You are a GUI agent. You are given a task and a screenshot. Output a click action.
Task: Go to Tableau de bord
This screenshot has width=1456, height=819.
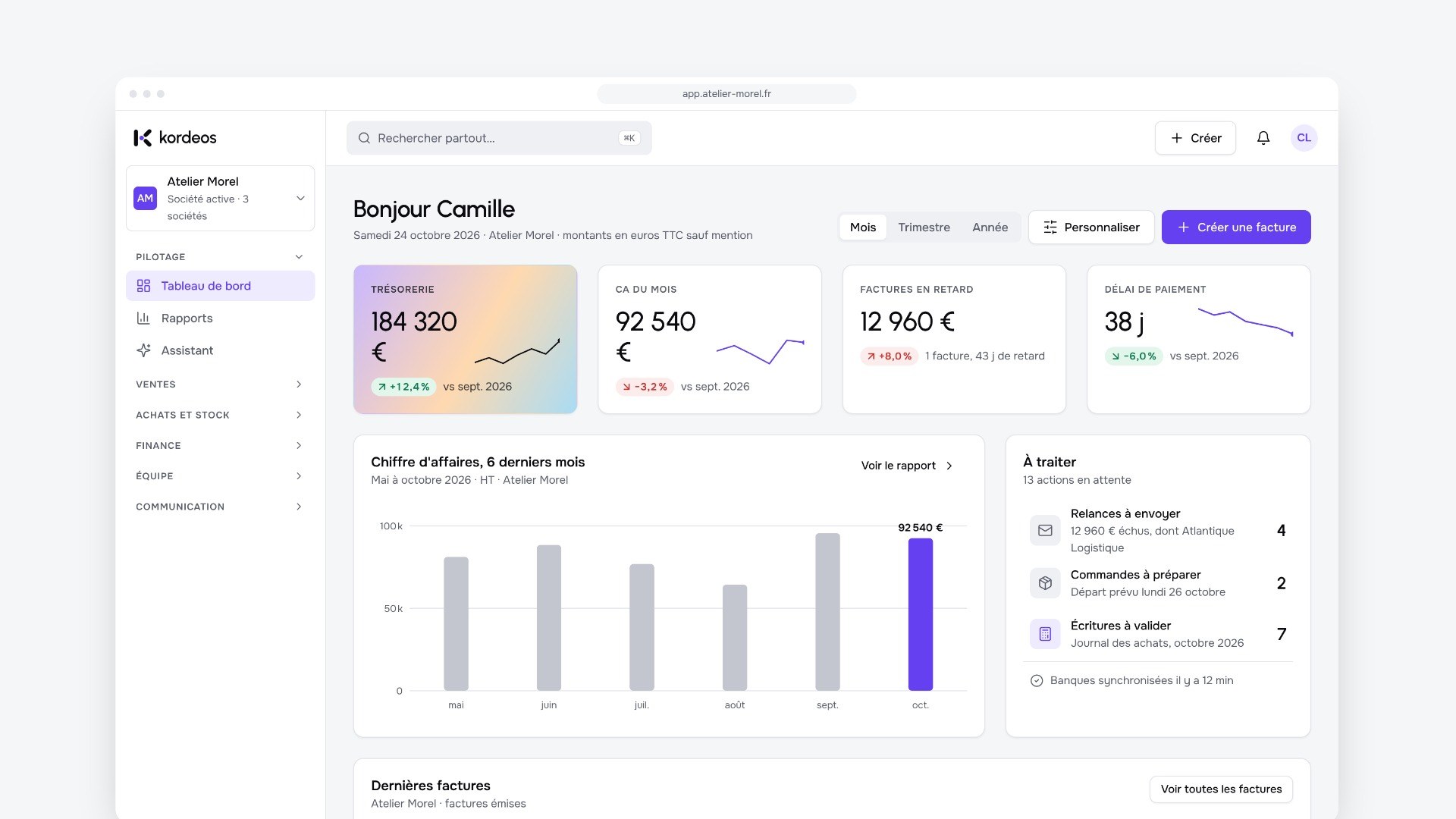coord(220,286)
